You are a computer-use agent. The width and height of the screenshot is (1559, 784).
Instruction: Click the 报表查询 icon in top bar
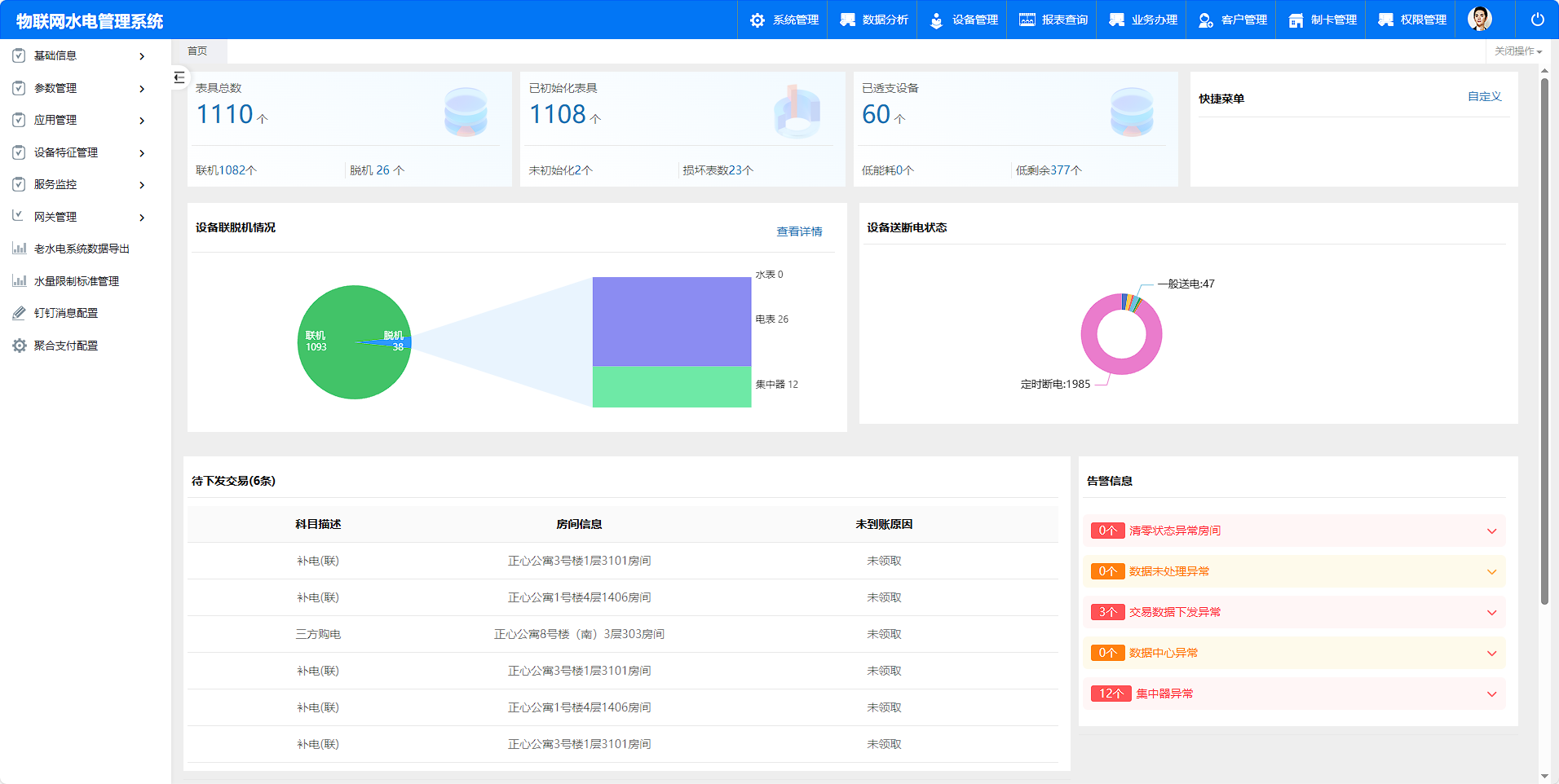1027,20
